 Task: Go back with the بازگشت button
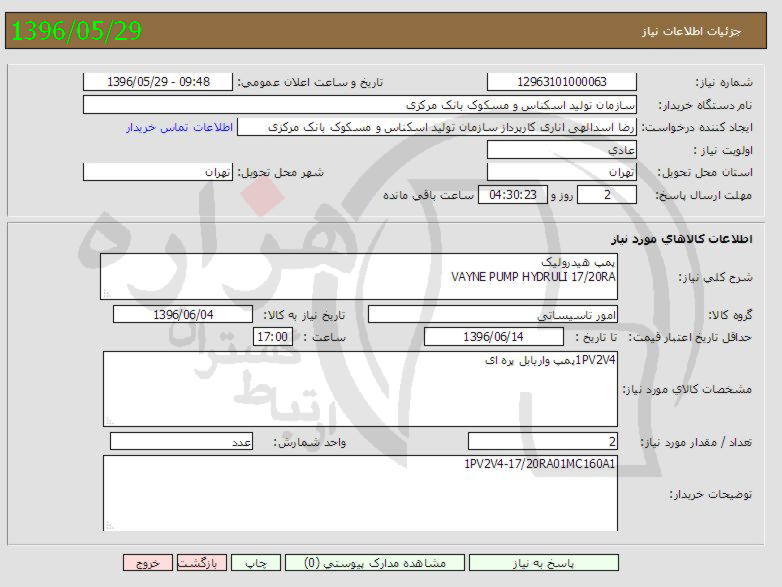(203, 563)
